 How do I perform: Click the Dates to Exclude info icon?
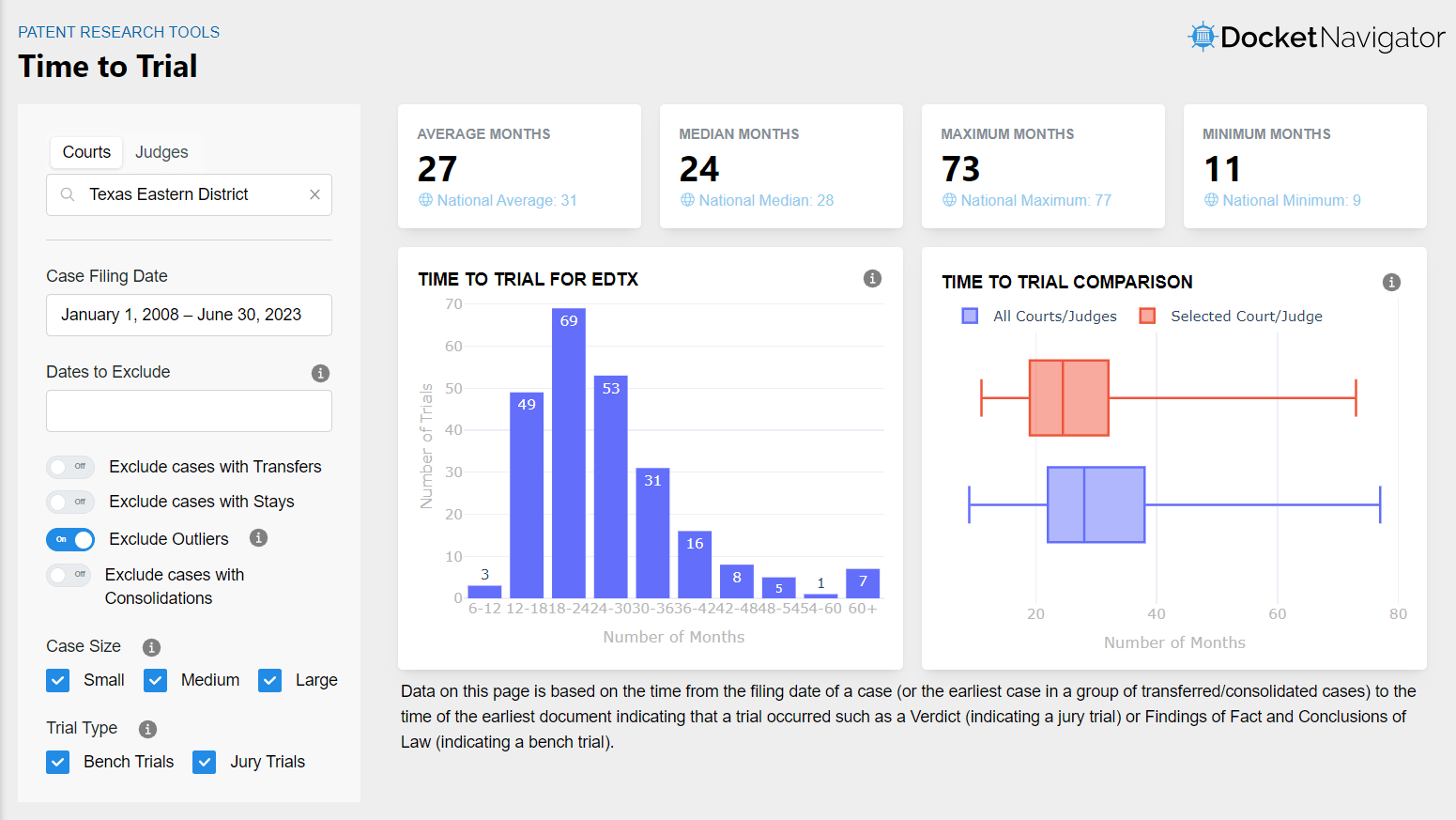coord(320,373)
